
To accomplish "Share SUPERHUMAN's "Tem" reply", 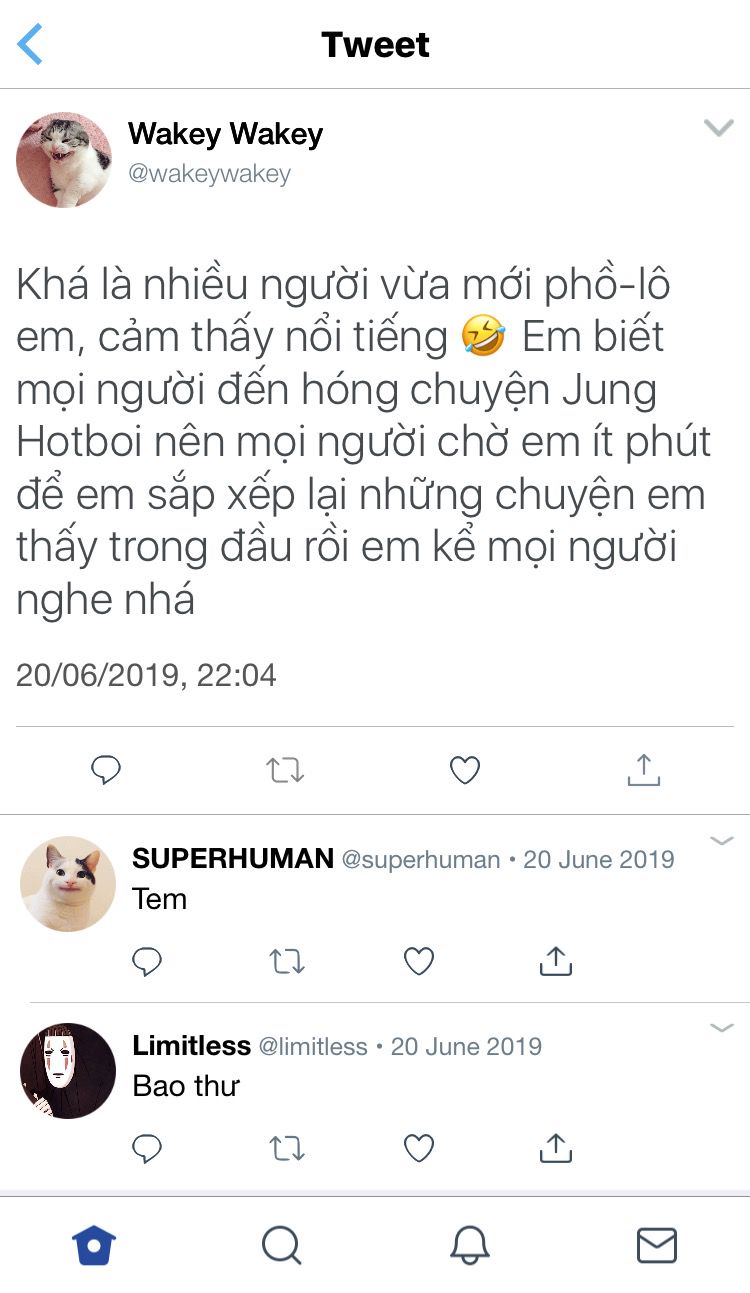I will click(555, 960).
